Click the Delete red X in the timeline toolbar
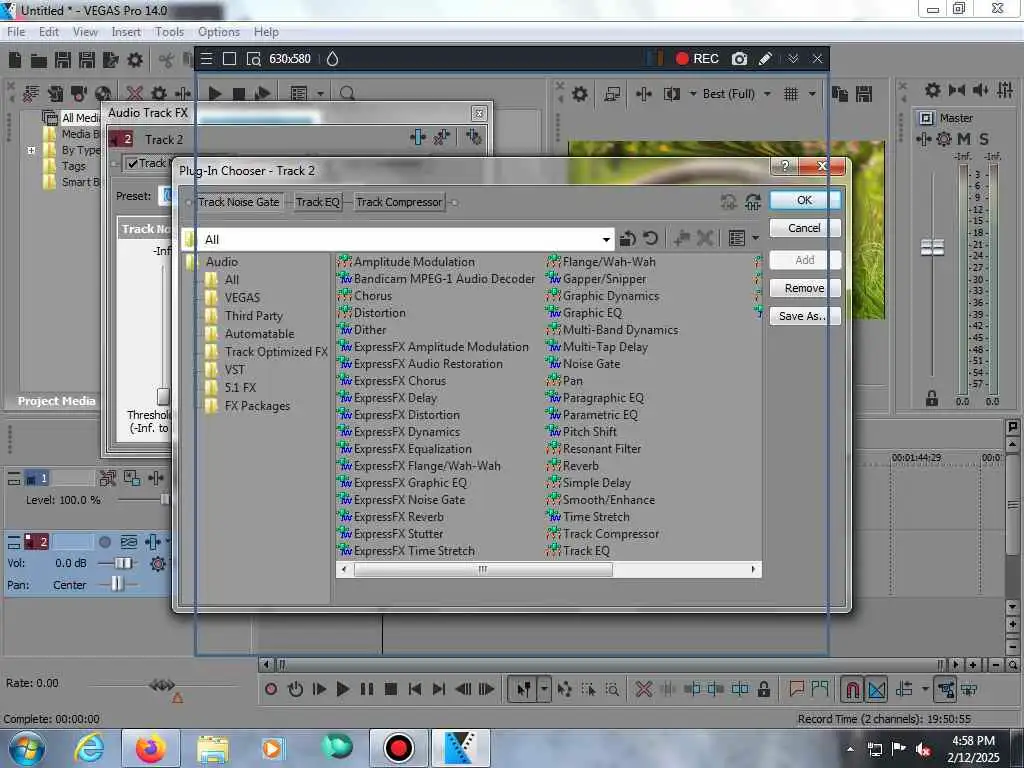Screen dimensions: 1024x768 point(643,689)
